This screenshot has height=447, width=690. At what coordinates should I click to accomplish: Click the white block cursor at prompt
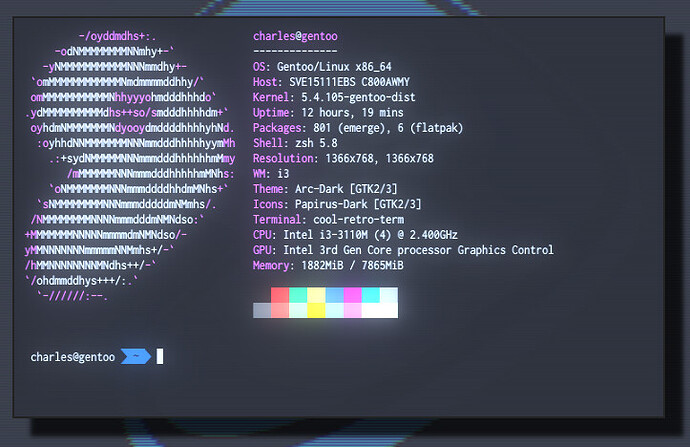pyautogui.click(x=160, y=356)
